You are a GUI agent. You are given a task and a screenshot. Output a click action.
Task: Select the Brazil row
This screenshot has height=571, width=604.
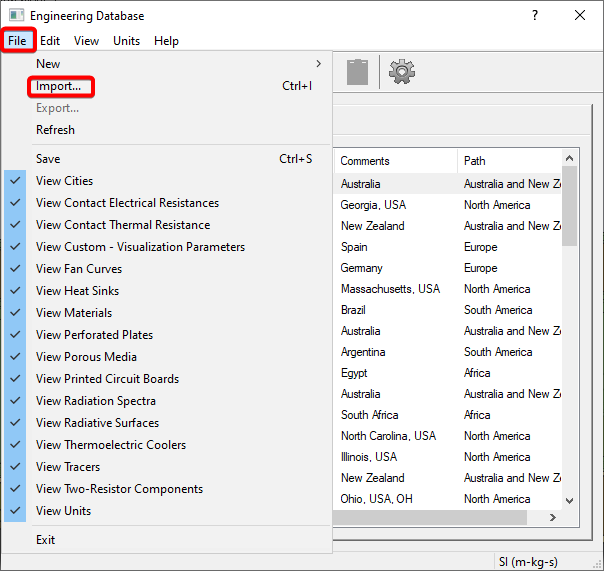coord(448,310)
